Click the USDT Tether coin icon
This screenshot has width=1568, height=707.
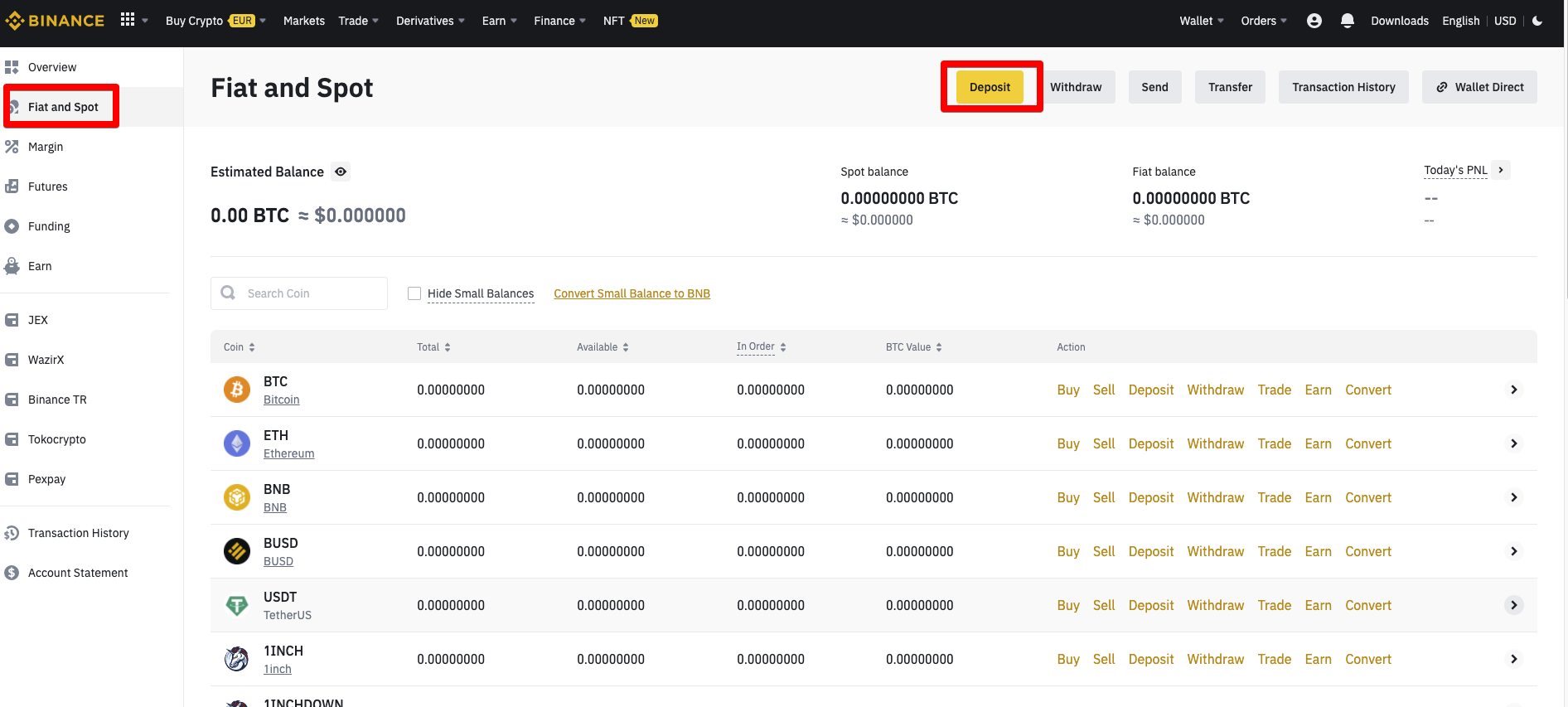click(237, 605)
